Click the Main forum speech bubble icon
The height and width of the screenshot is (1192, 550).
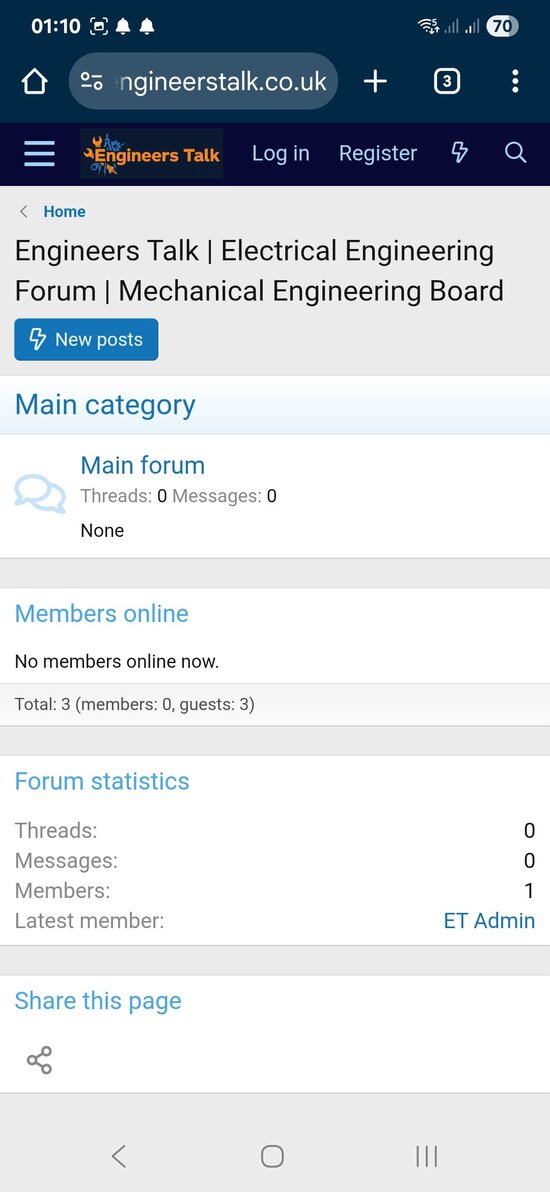click(40, 494)
